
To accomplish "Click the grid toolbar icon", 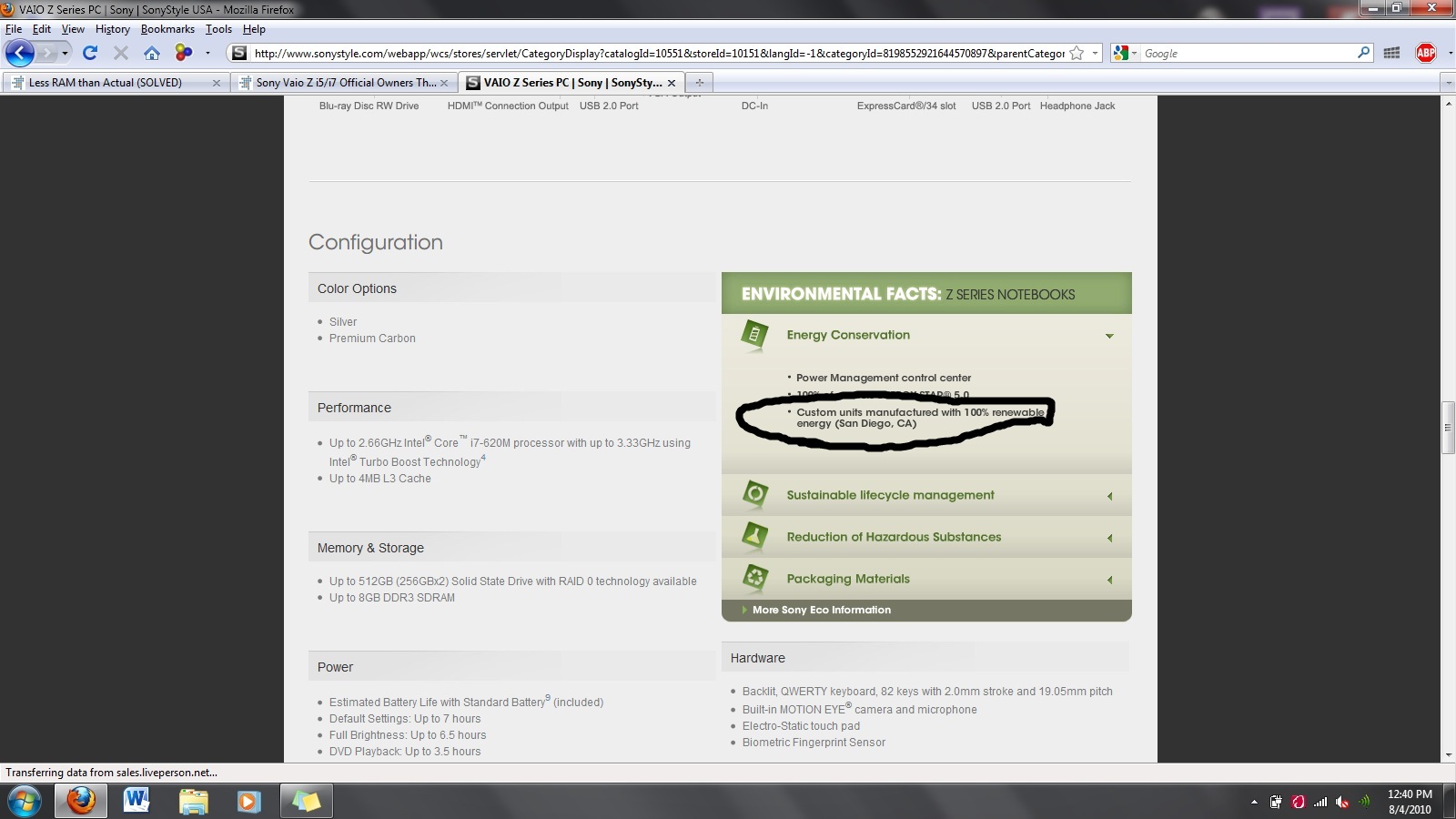I will click(x=1391, y=54).
